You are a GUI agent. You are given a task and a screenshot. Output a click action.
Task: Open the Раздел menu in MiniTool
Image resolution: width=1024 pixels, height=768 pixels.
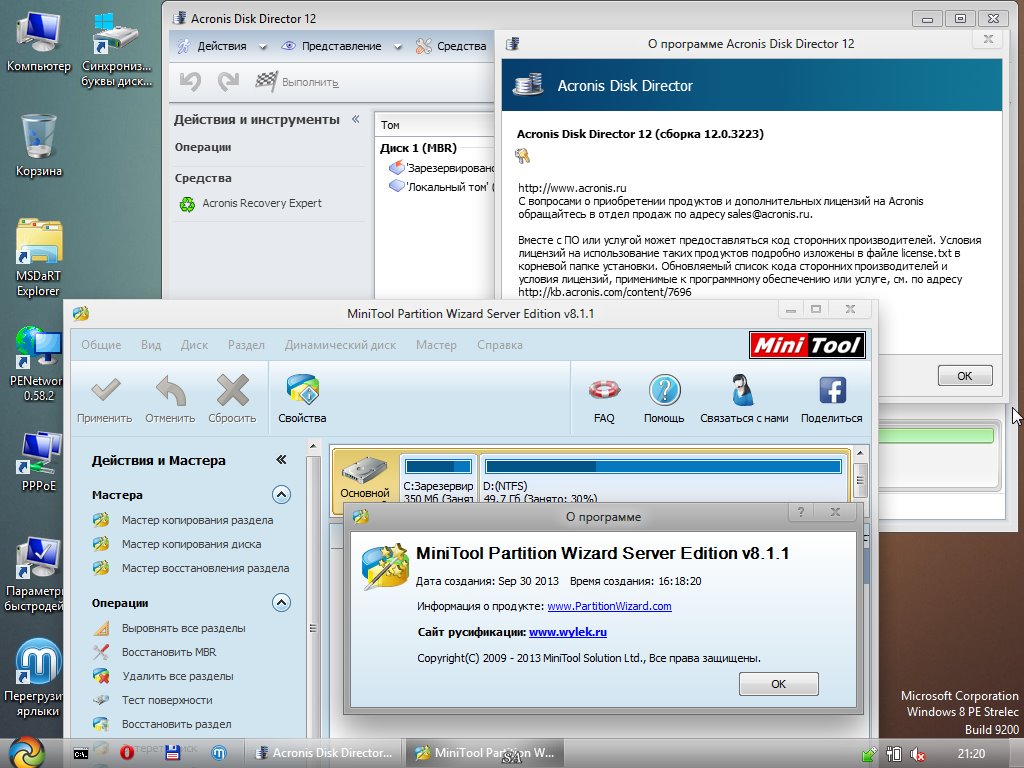tap(246, 345)
